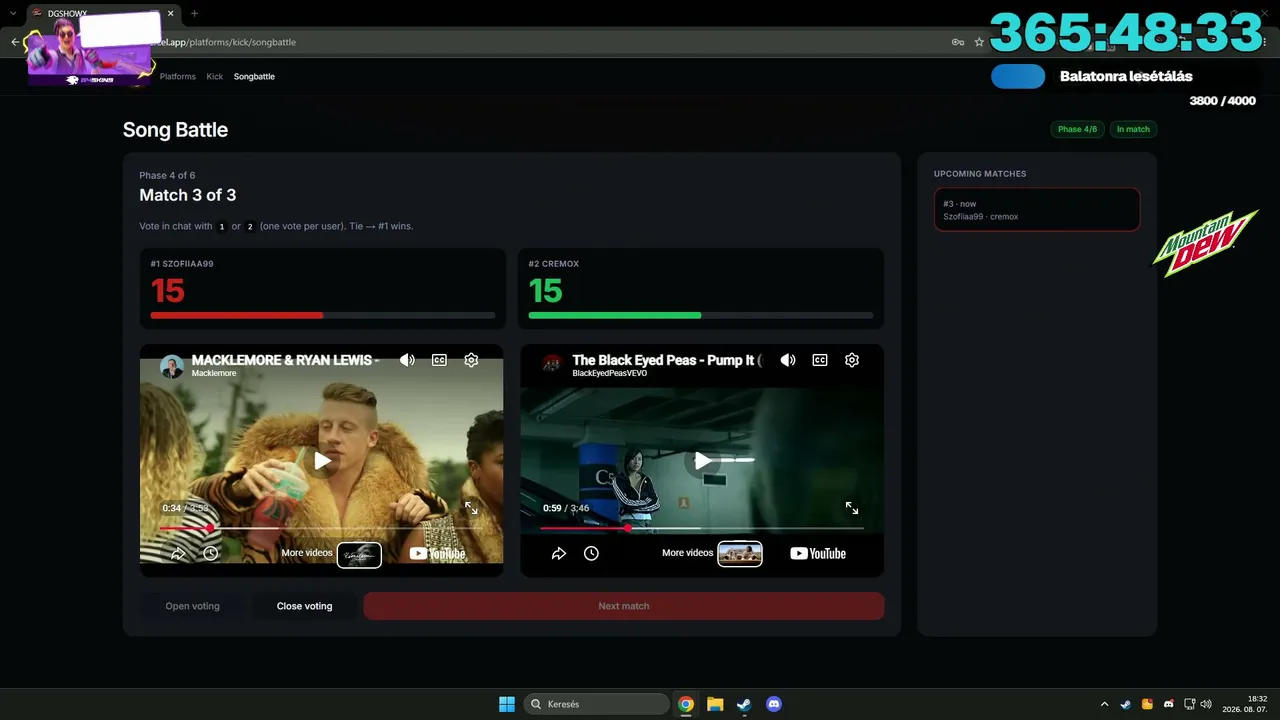Open the Macklemore channel avatar
Screen dimensions: 1280x720
click(172, 366)
